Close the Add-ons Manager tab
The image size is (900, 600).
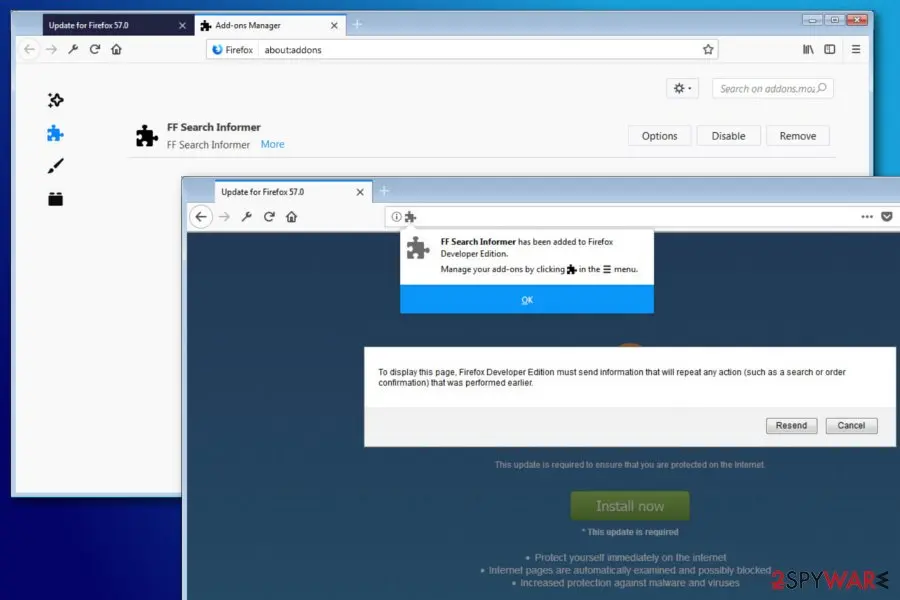[334, 25]
